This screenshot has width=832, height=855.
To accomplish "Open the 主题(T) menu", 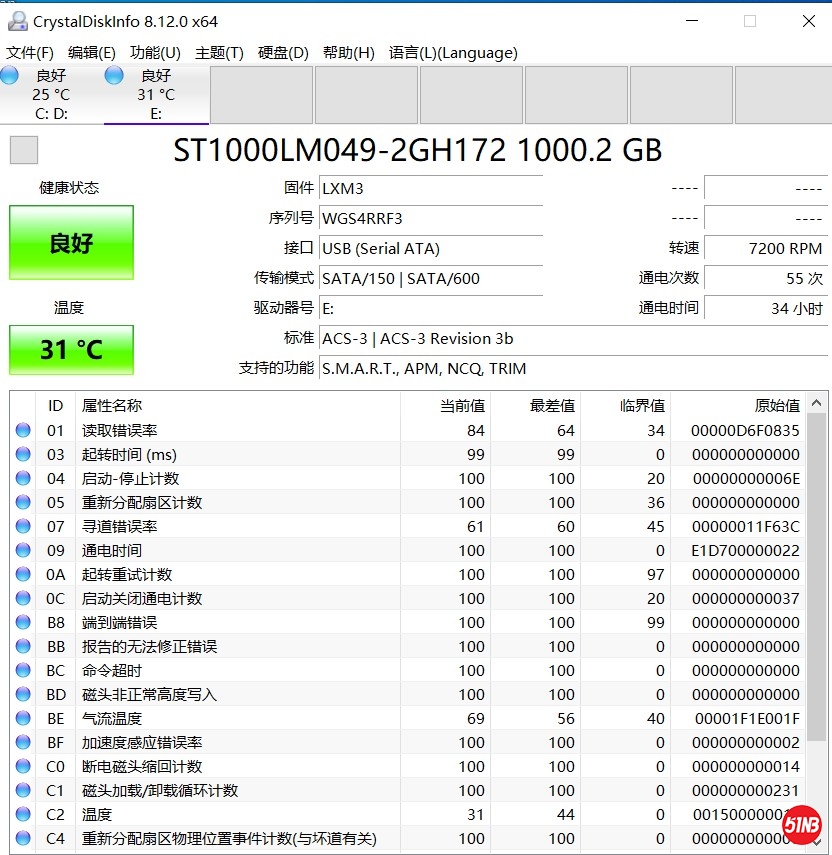I will 219,53.
